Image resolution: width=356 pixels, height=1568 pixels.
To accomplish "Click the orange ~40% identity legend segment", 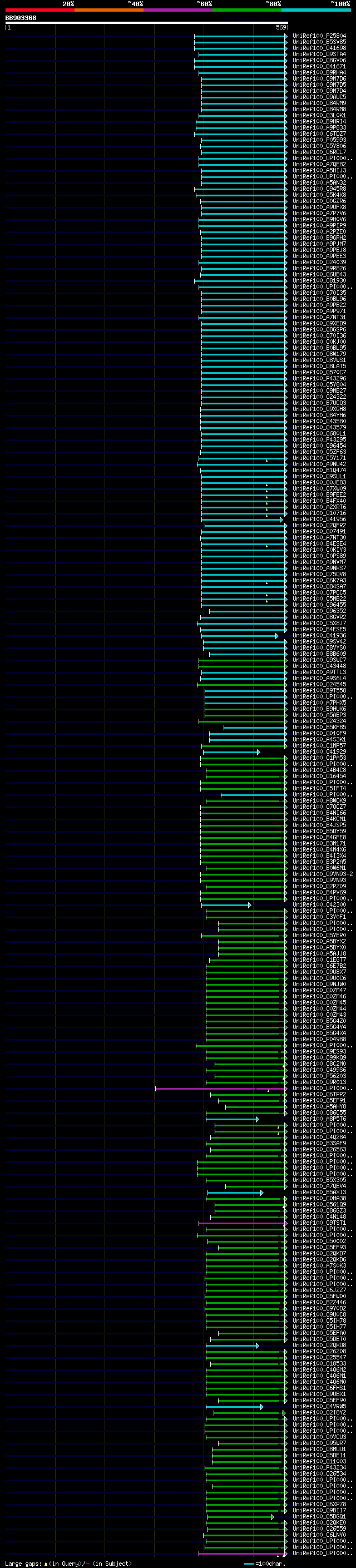I will [x=108, y=10].
